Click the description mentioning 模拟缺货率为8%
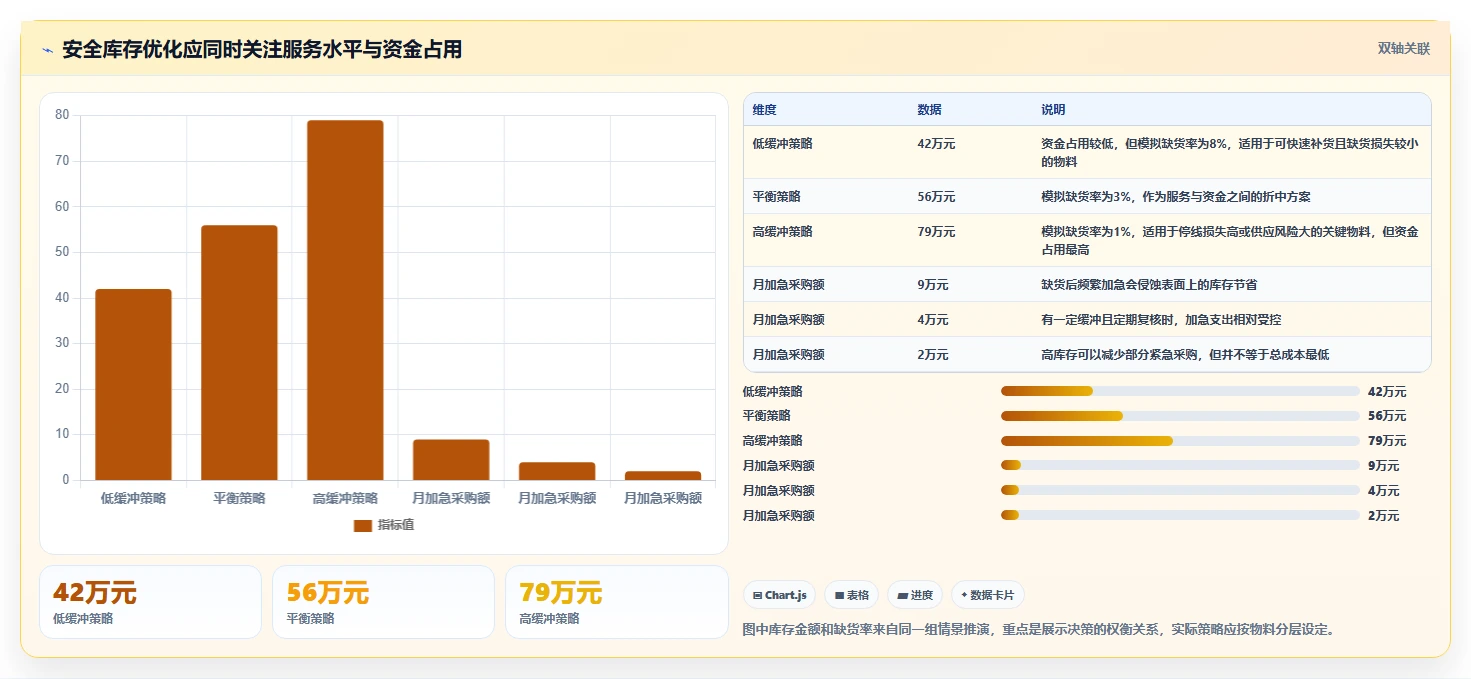The height and width of the screenshot is (679, 1471). (1230, 152)
